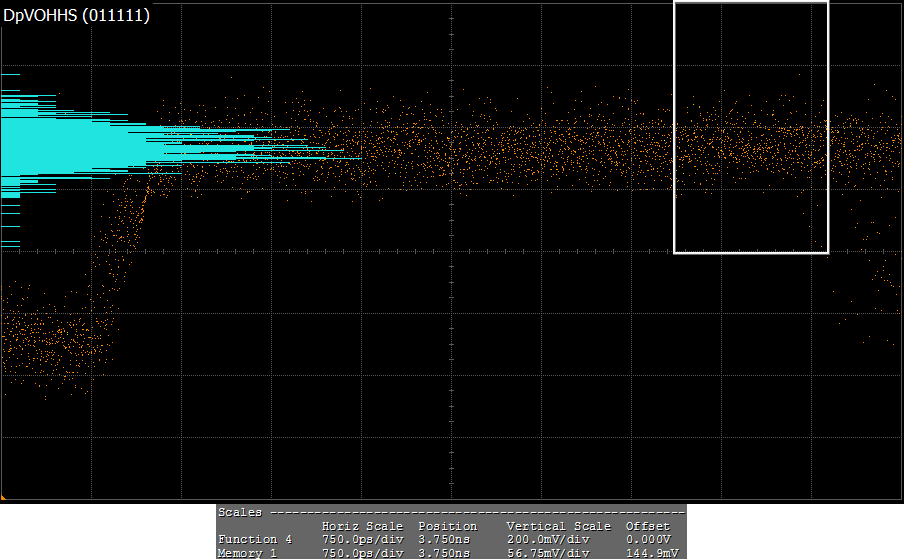
Task: Click the Horiz Scale column header
Action: point(362,526)
